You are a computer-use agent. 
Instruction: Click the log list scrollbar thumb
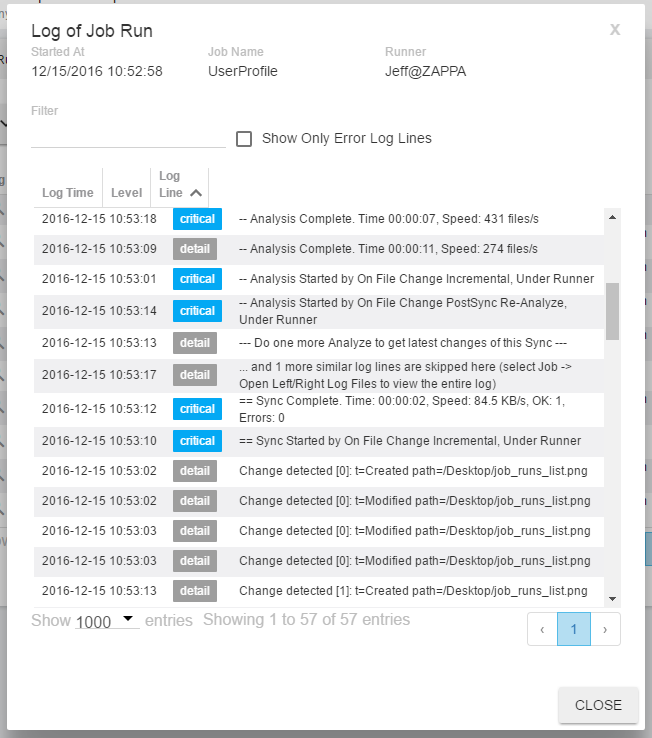click(x=613, y=310)
